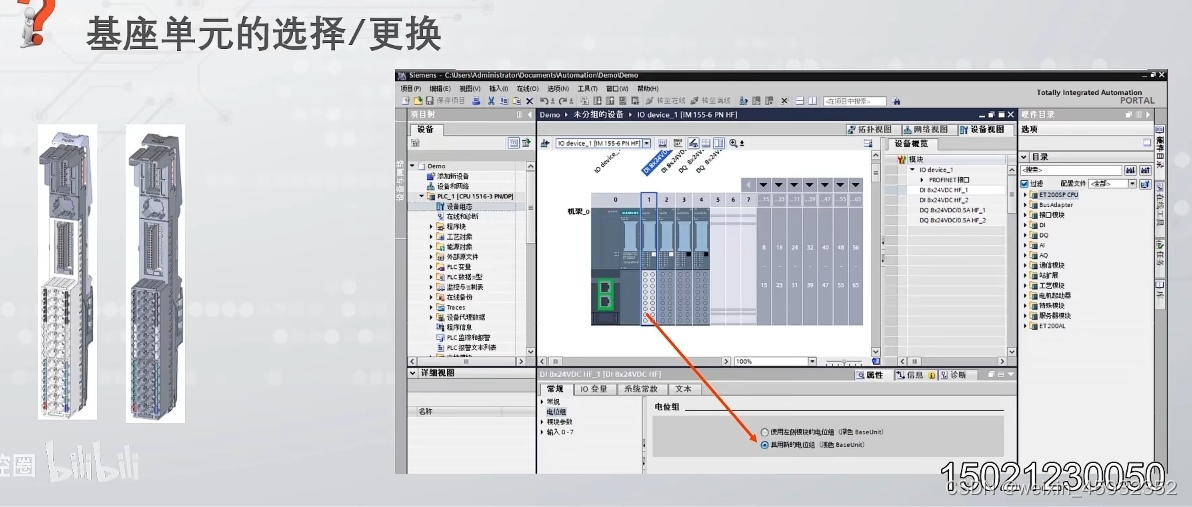
Task: Toggle the 过滤 filter checkbox in catalog
Action: [1025, 184]
